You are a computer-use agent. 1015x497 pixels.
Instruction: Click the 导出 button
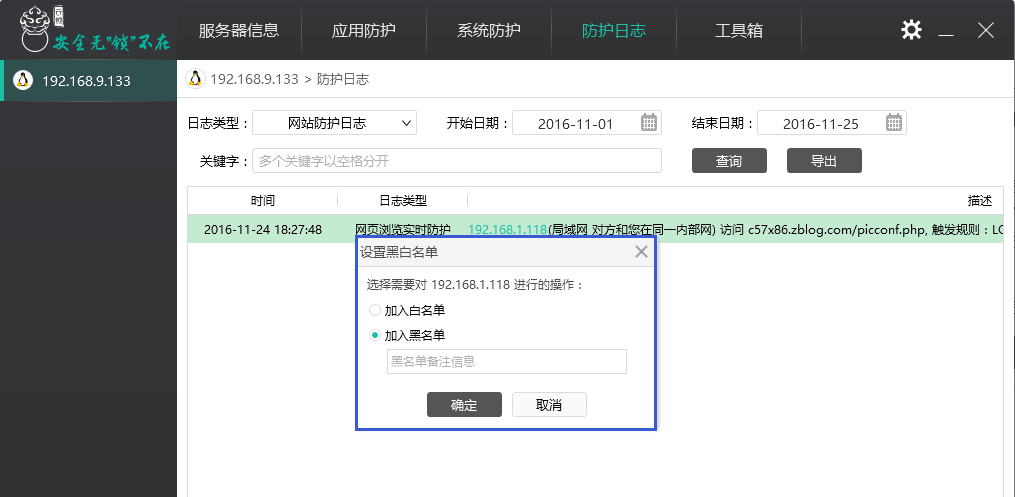click(824, 160)
